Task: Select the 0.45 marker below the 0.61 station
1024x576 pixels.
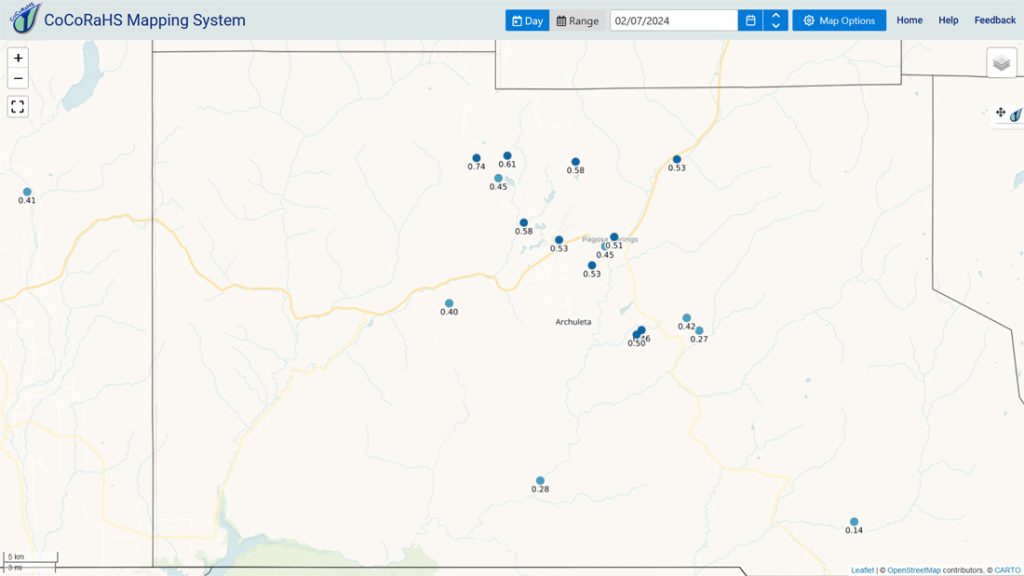Action: pos(498,178)
